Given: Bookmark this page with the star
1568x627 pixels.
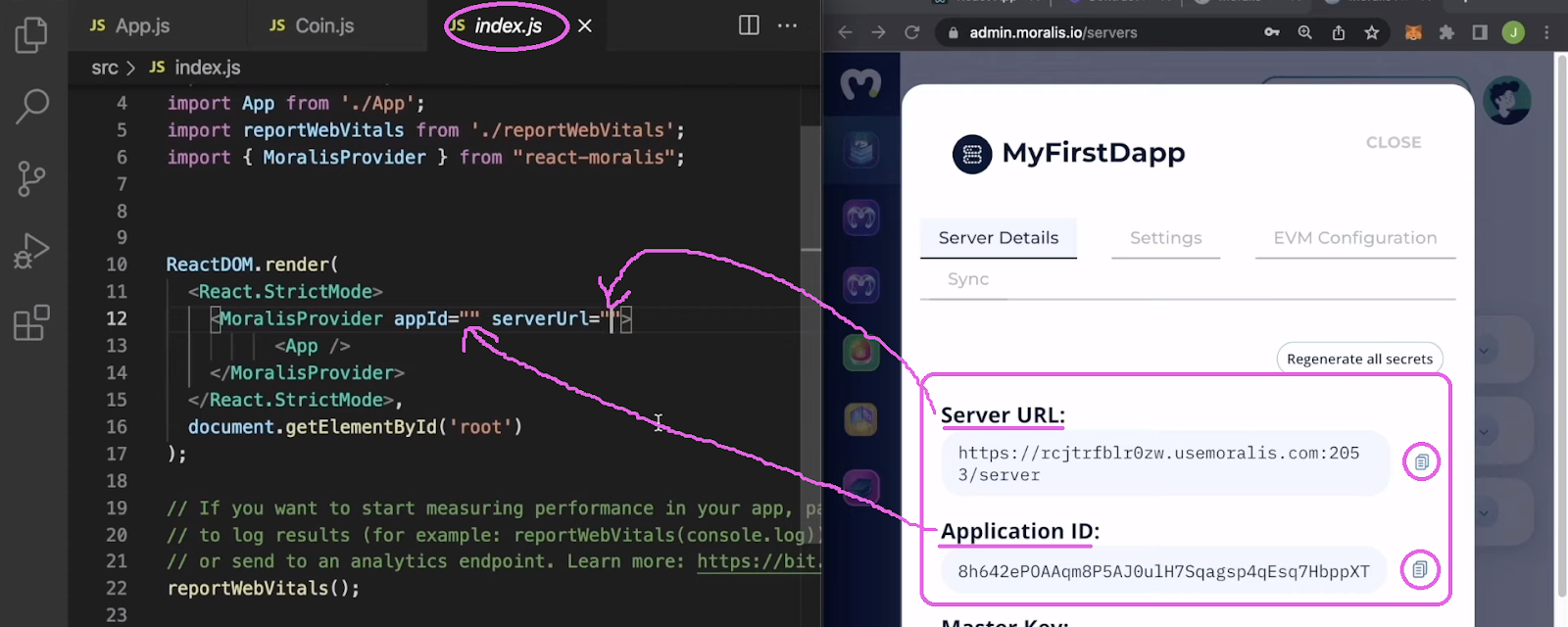Looking at the screenshot, I should (x=1372, y=32).
